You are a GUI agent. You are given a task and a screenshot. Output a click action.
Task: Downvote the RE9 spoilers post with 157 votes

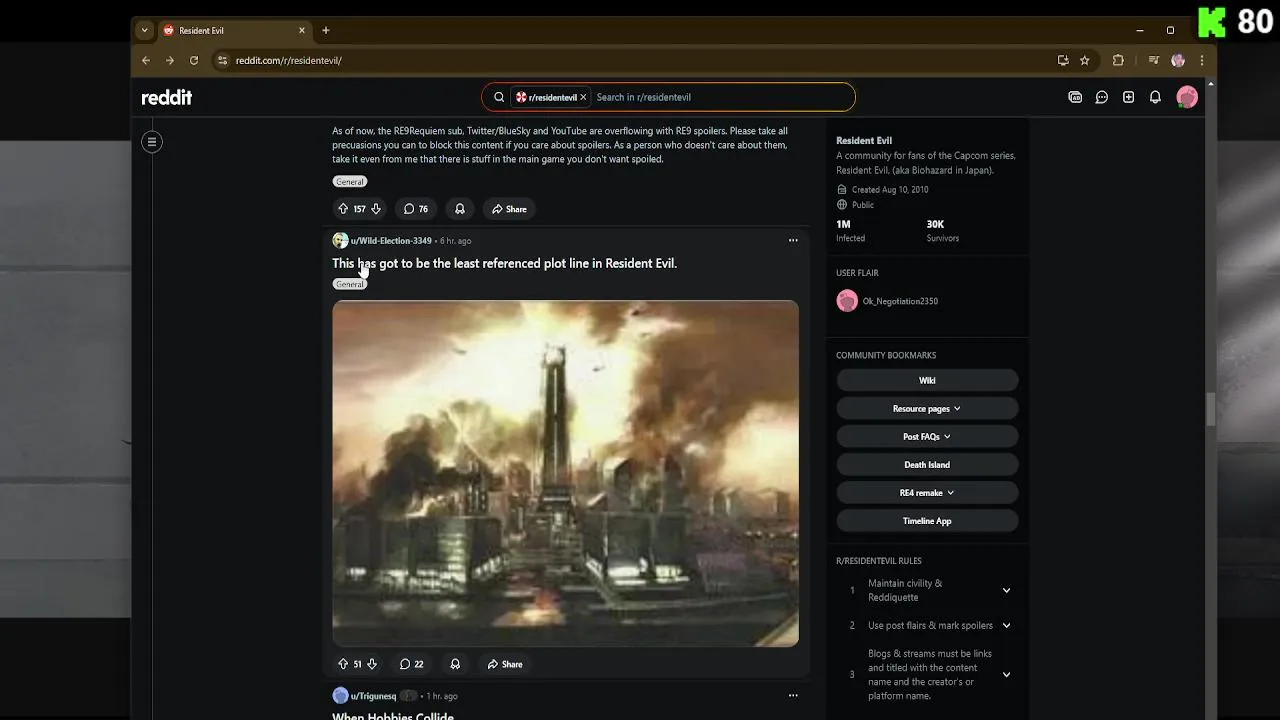click(376, 209)
